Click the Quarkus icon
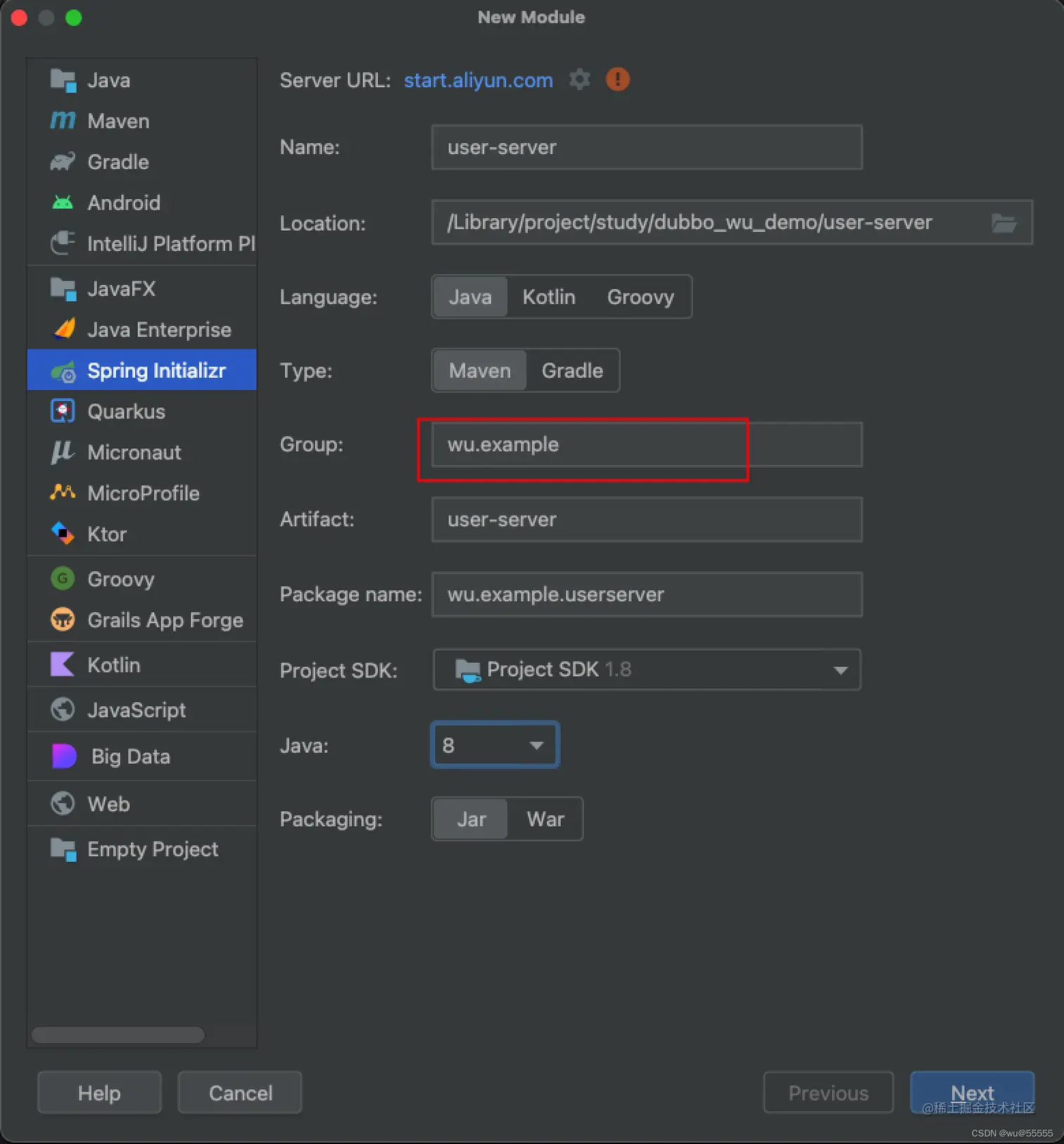Screen dimensions: 1064x1144 pos(63,411)
